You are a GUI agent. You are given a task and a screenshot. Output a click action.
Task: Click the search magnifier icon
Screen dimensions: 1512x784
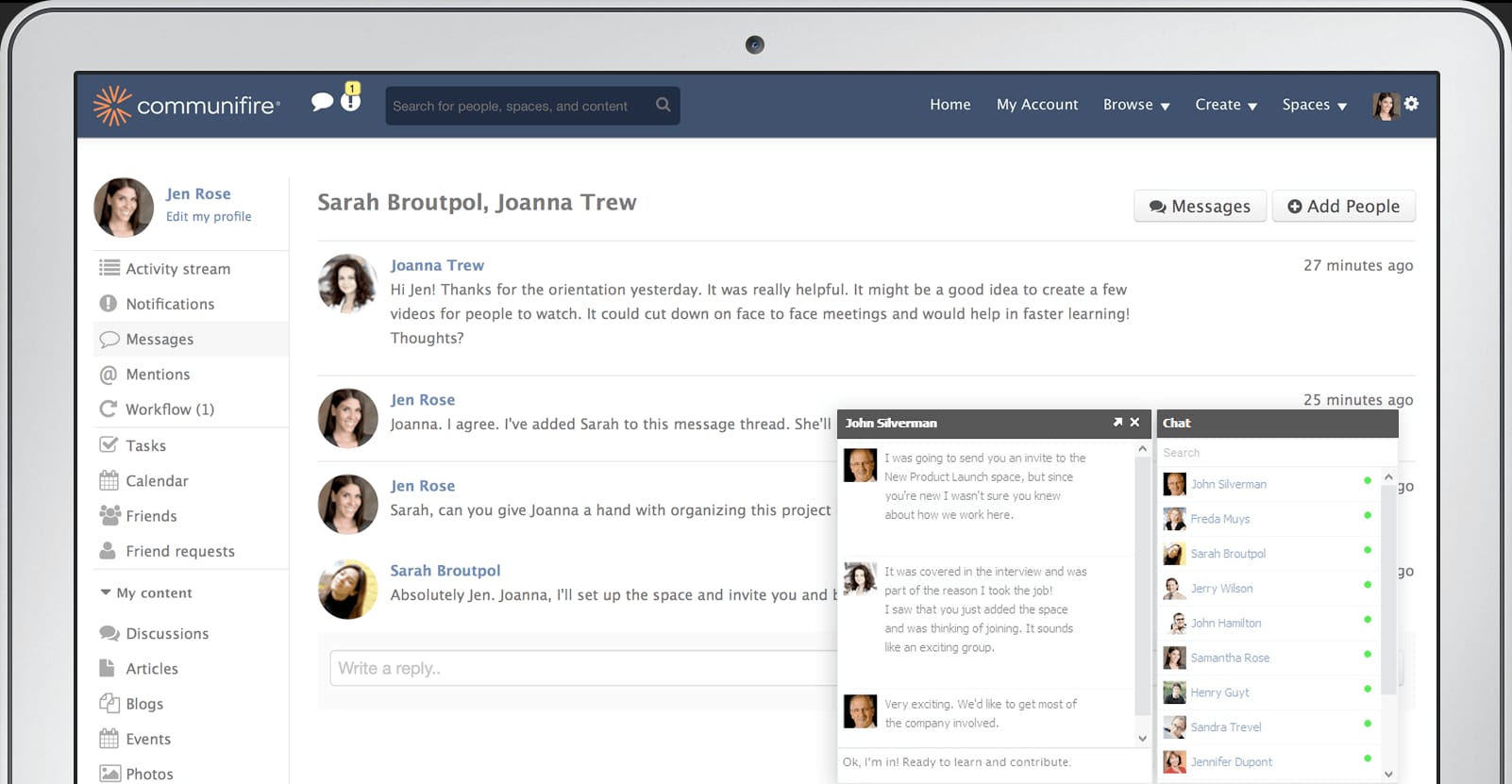[x=664, y=105]
